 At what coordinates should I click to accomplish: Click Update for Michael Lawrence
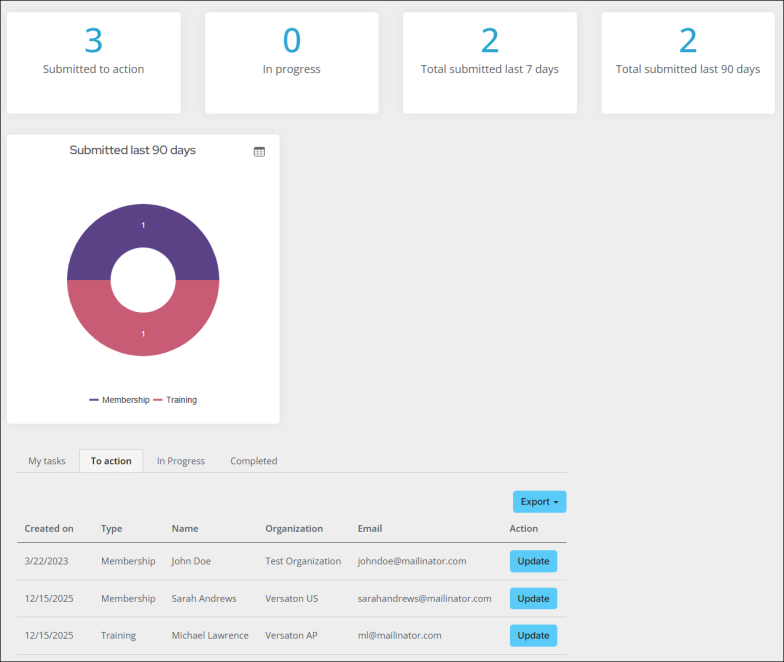pyautogui.click(x=533, y=635)
